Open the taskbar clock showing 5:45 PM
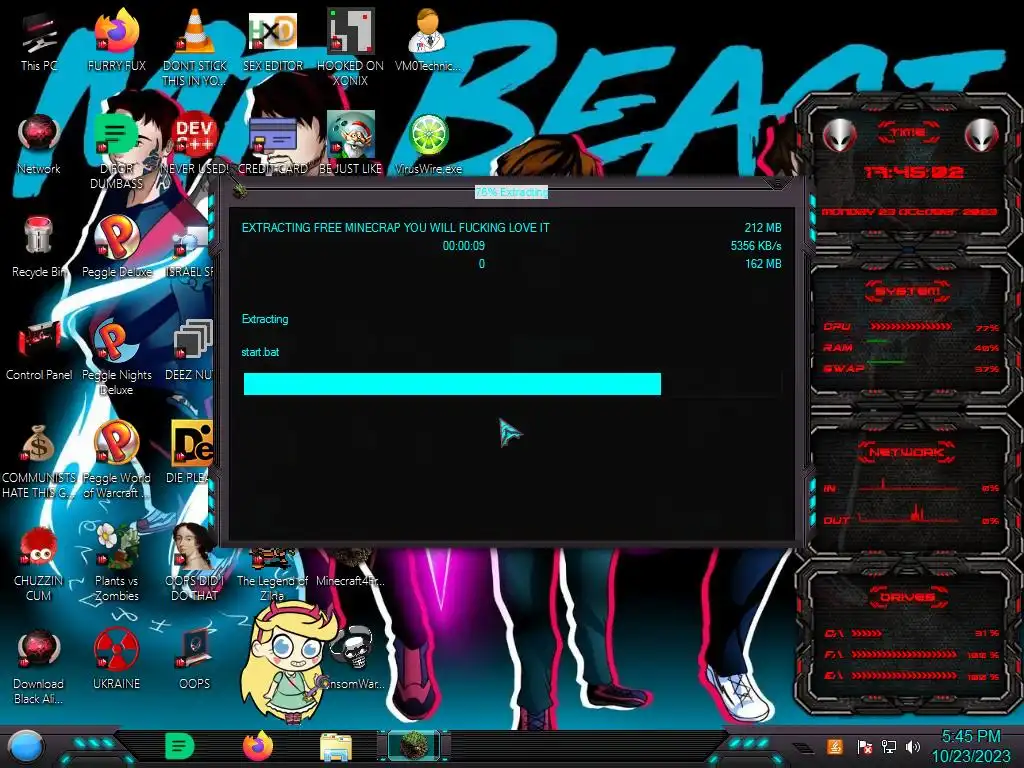Viewport: 1024px width, 768px height. (x=971, y=746)
